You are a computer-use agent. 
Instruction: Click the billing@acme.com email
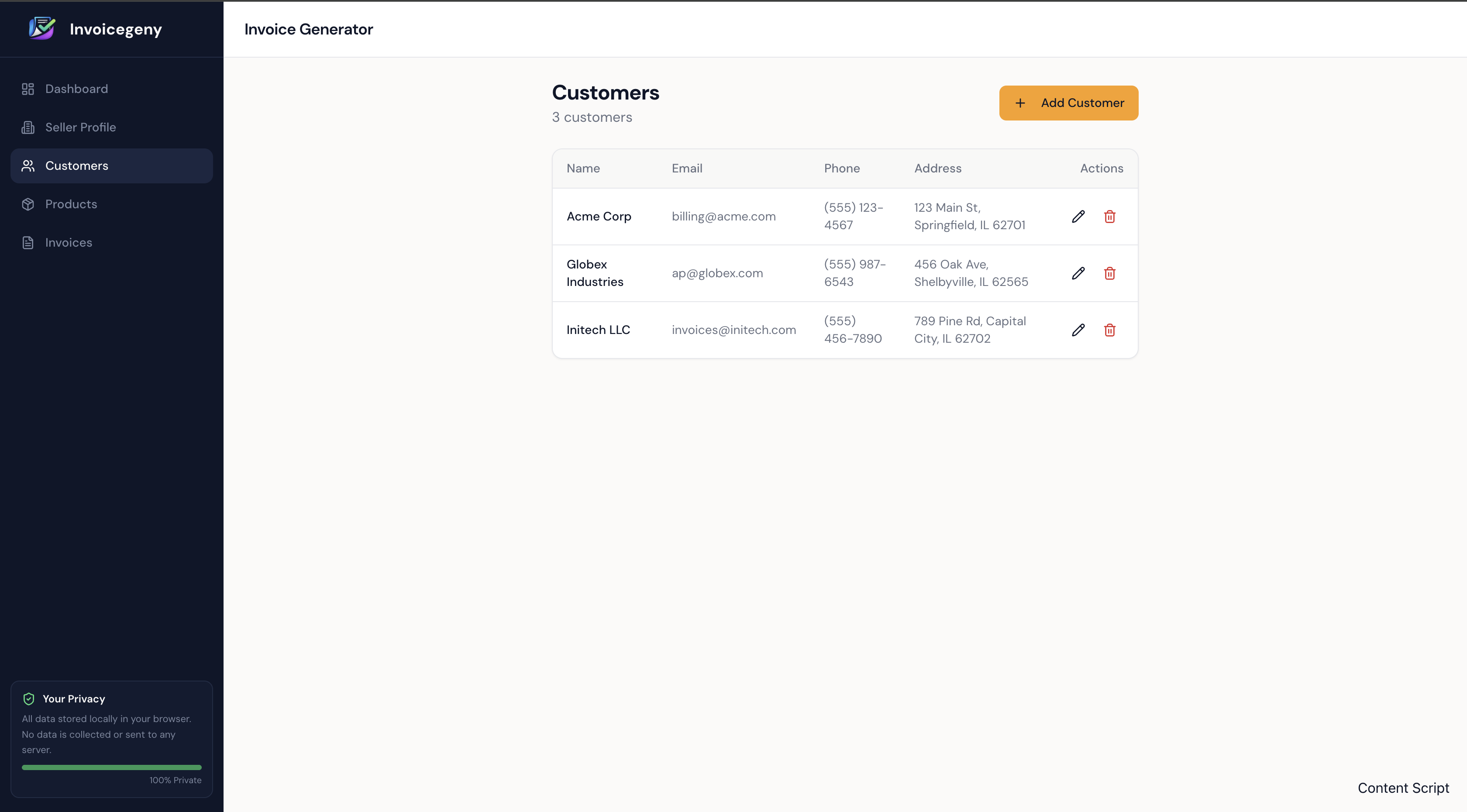tap(723, 217)
